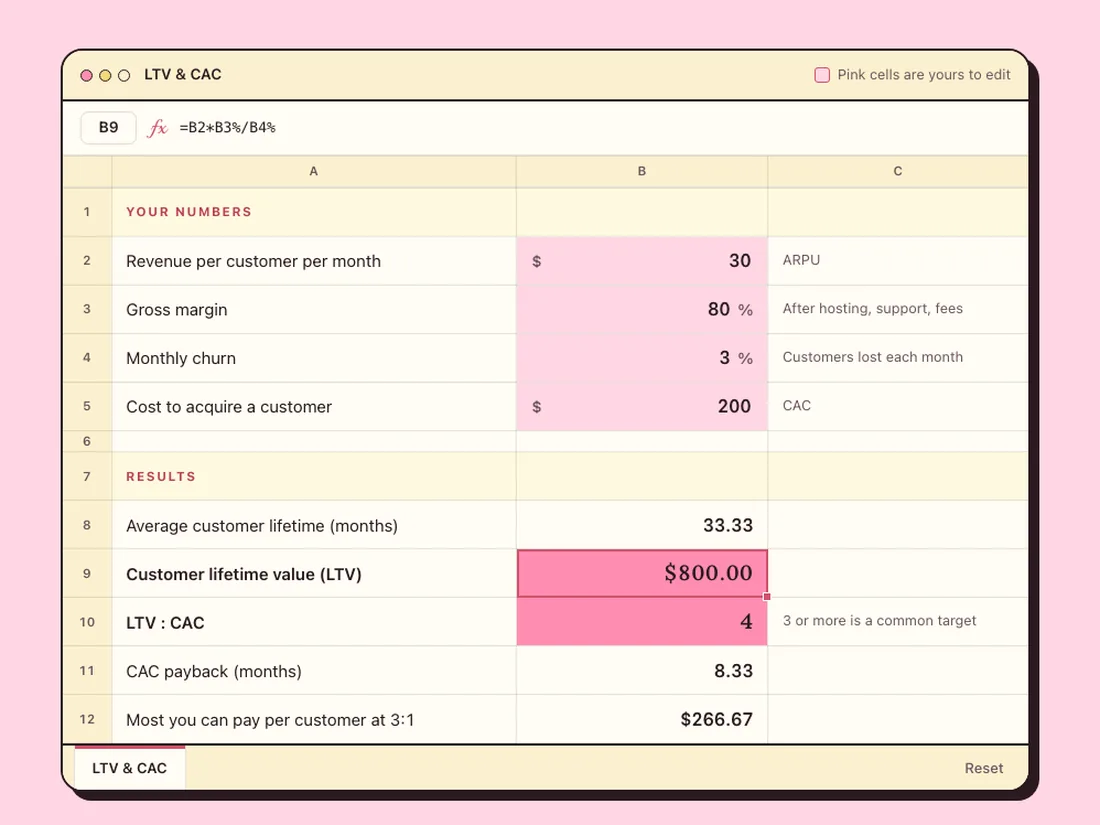Click 'Customers lost each month' note
This screenshot has height=825, width=1100.
tap(873, 357)
